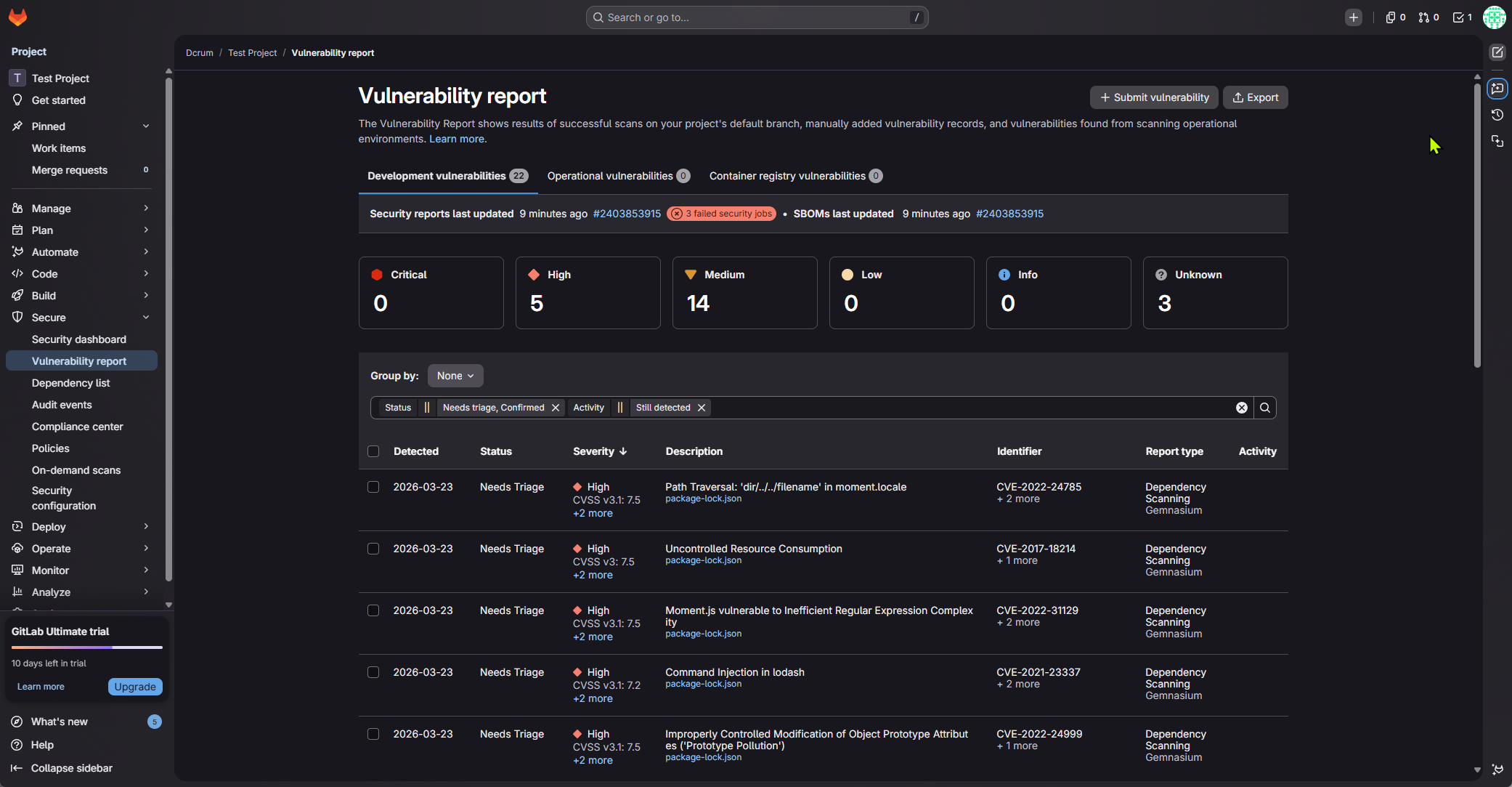Open the GitLab Duo chat icon

[1497, 89]
